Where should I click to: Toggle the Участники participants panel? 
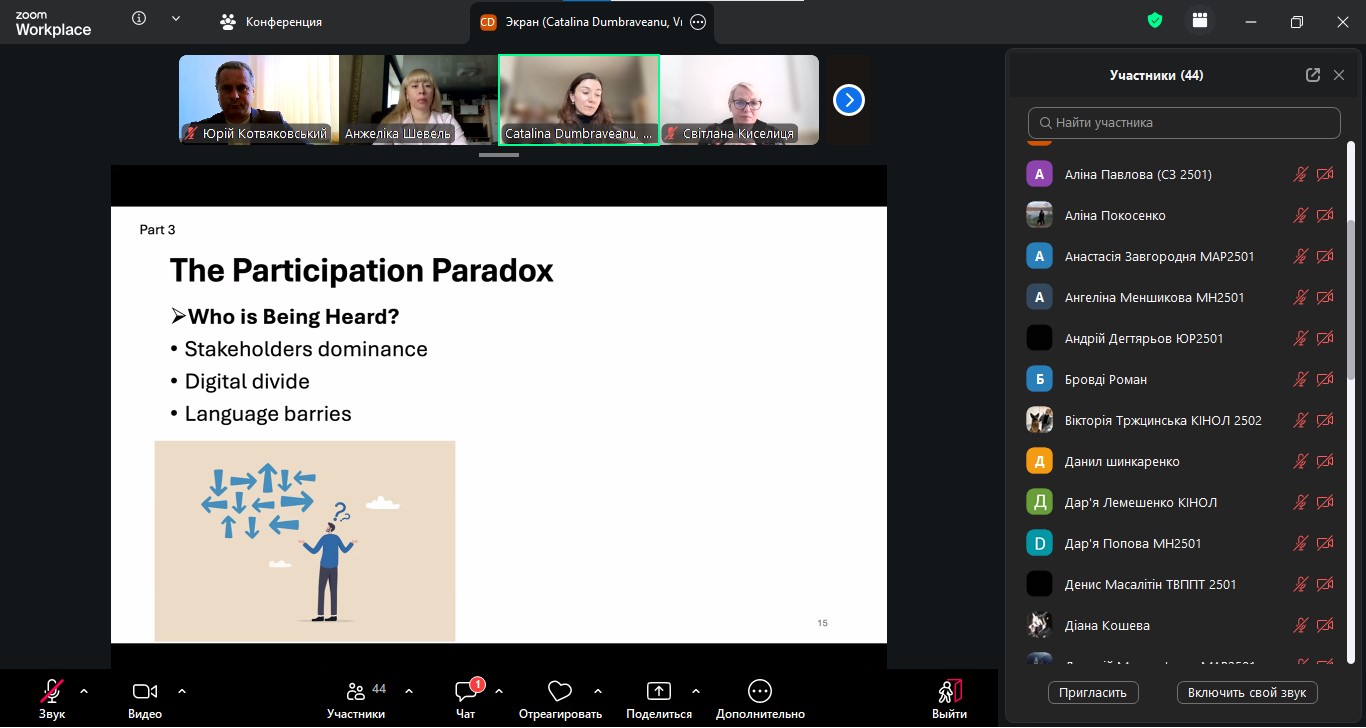pyautogui.click(x=356, y=692)
